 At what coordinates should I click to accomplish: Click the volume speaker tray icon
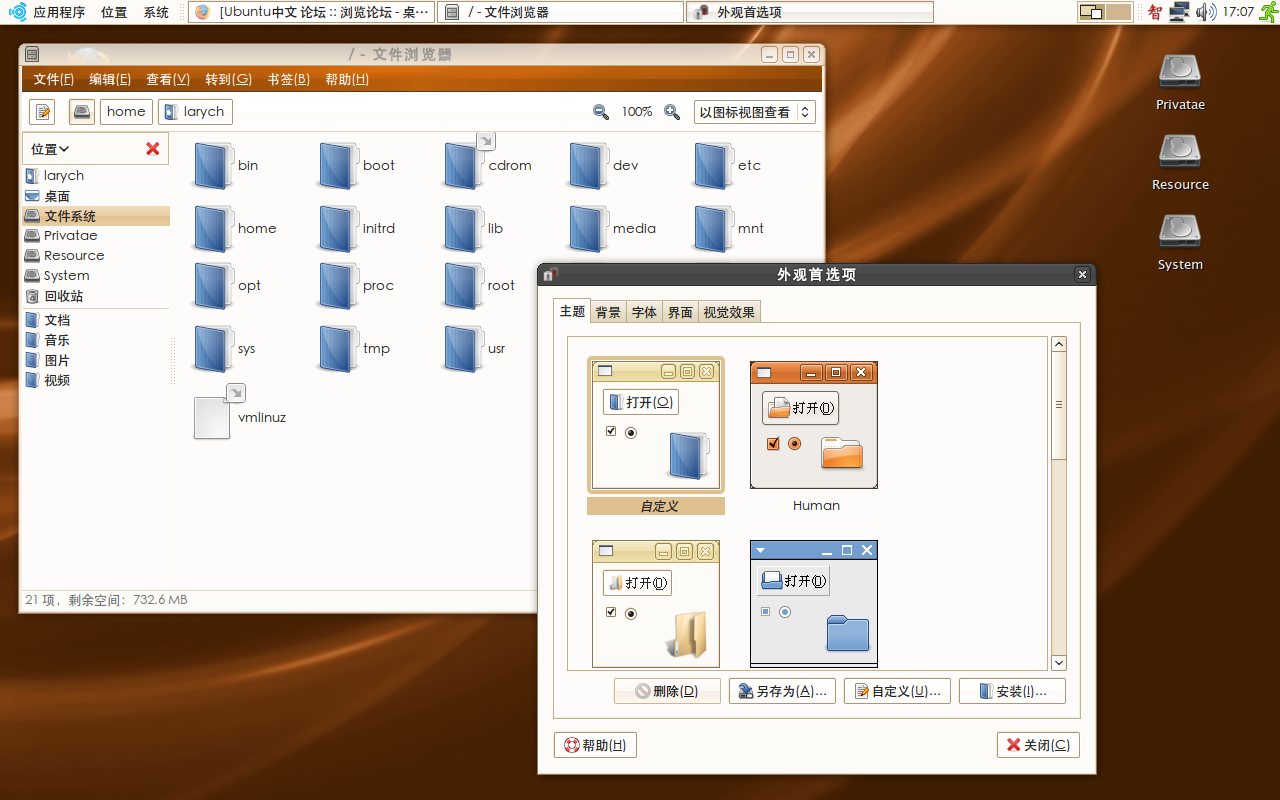(1206, 12)
